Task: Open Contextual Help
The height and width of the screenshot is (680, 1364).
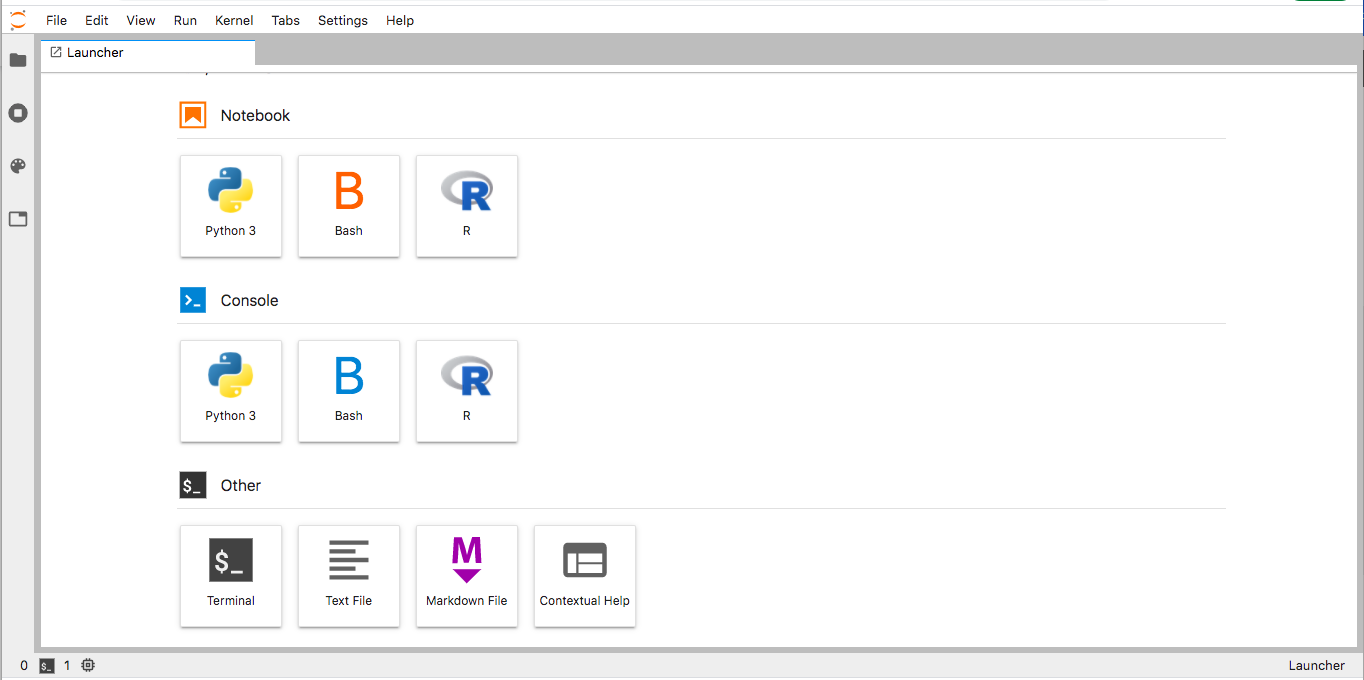Action: pyautogui.click(x=585, y=576)
